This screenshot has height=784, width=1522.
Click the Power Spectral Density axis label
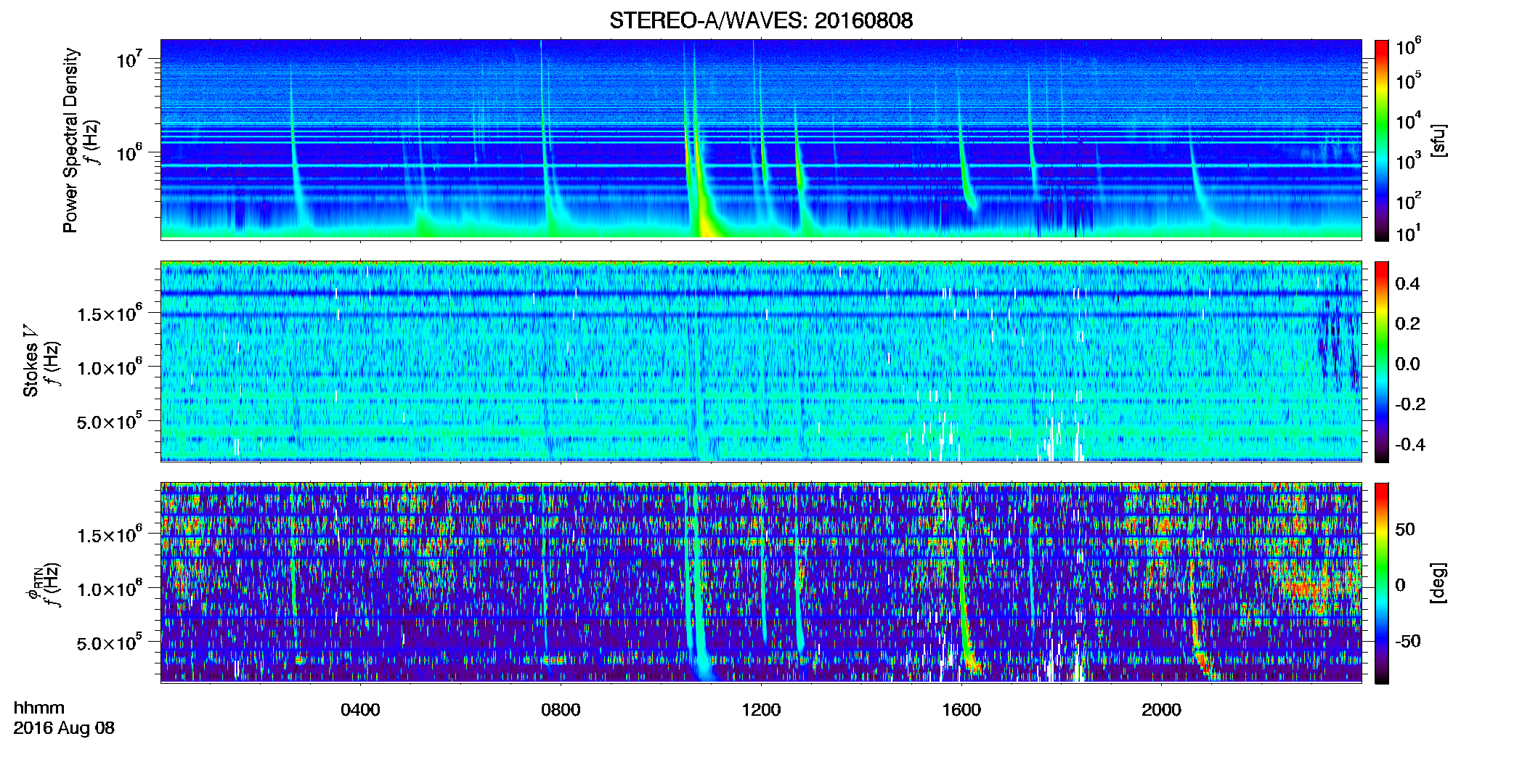[x=70, y=140]
